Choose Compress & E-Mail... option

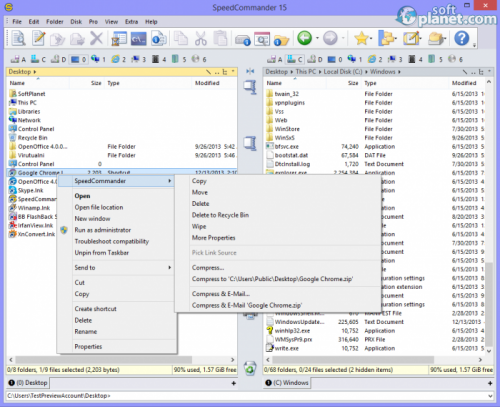pyautogui.click(x=221, y=294)
